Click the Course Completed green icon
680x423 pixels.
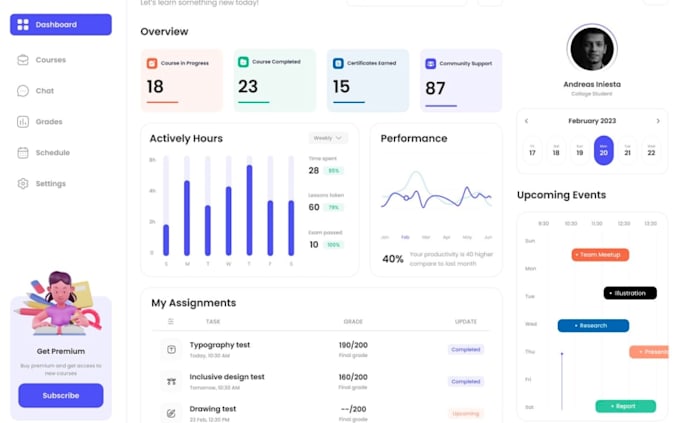[243, 62]
